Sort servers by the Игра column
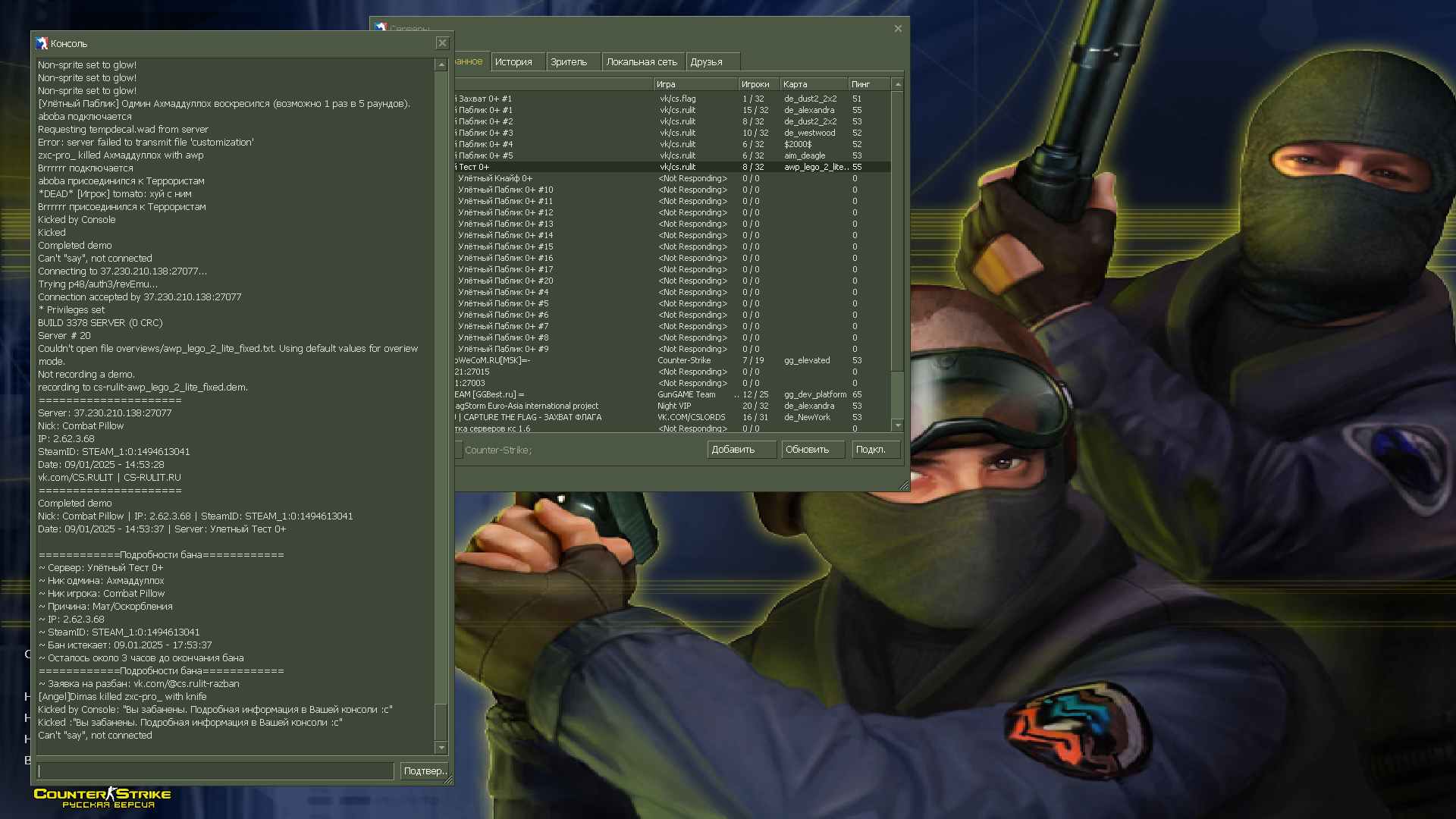Viewport: 1456px width, 819px height. tap(695, 84)
